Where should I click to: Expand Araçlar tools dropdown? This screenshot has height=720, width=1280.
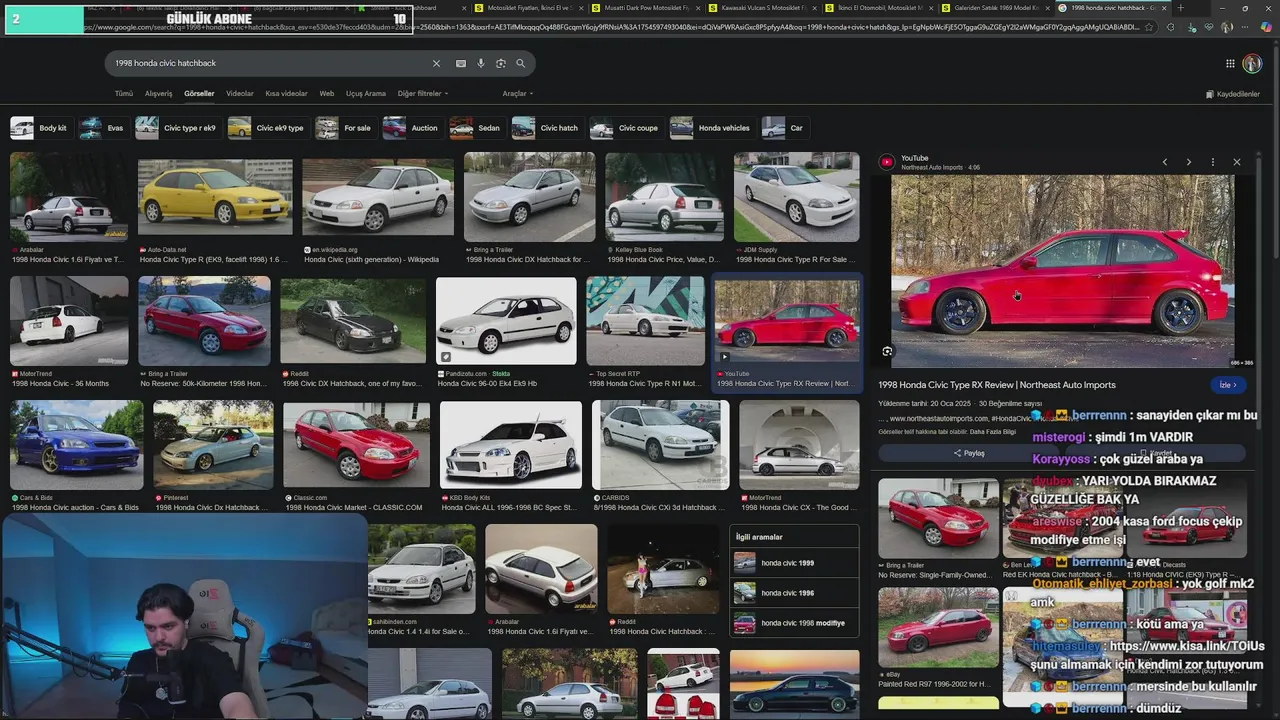point(517,93)
